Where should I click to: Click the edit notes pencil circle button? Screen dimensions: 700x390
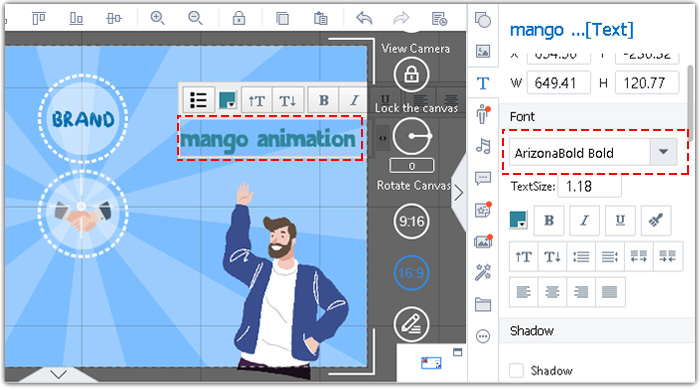point(411,324)
